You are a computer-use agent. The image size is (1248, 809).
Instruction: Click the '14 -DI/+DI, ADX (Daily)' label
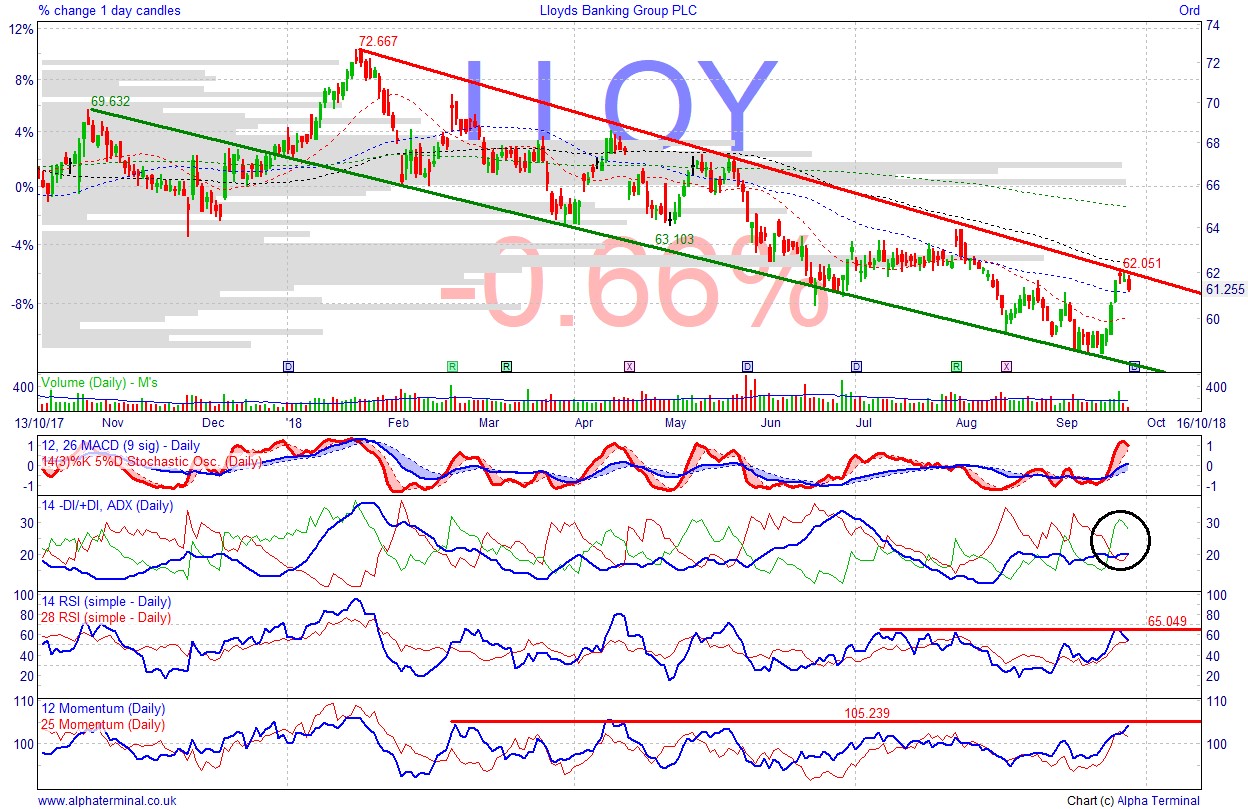(x=106, y=506)
